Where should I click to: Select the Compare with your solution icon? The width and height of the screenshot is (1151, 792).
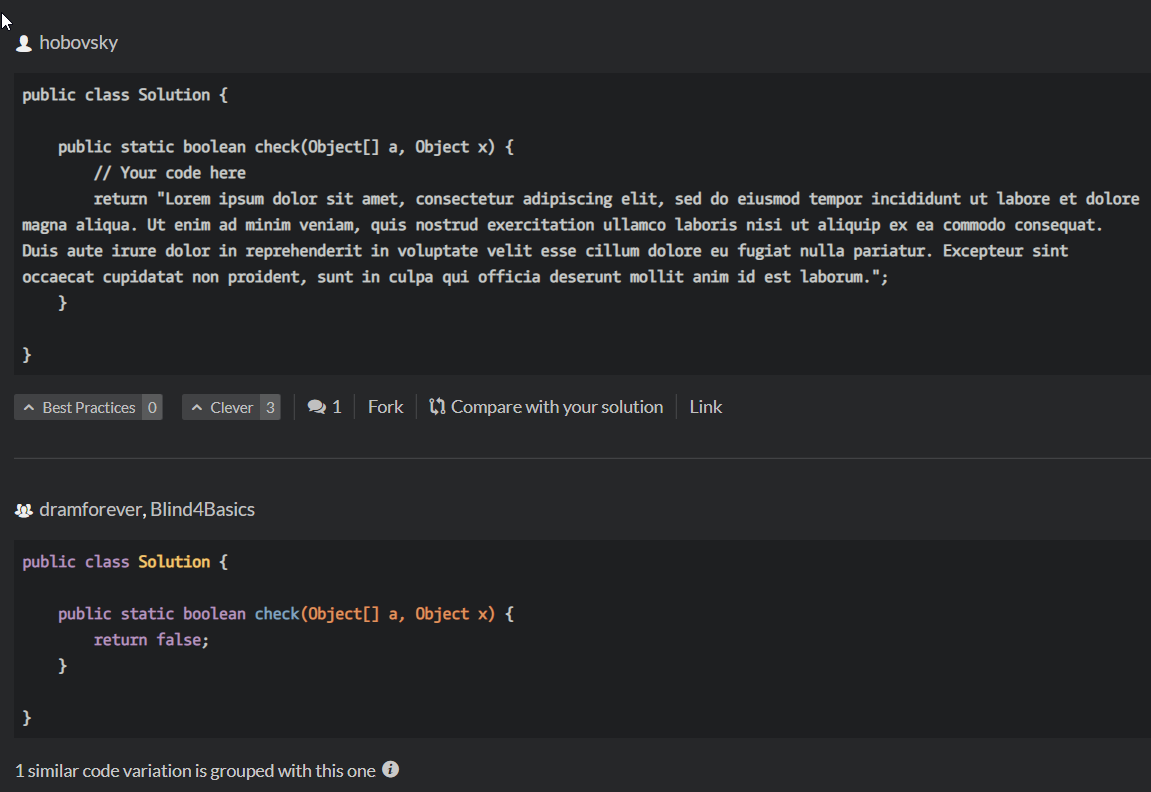coord(436,406)
